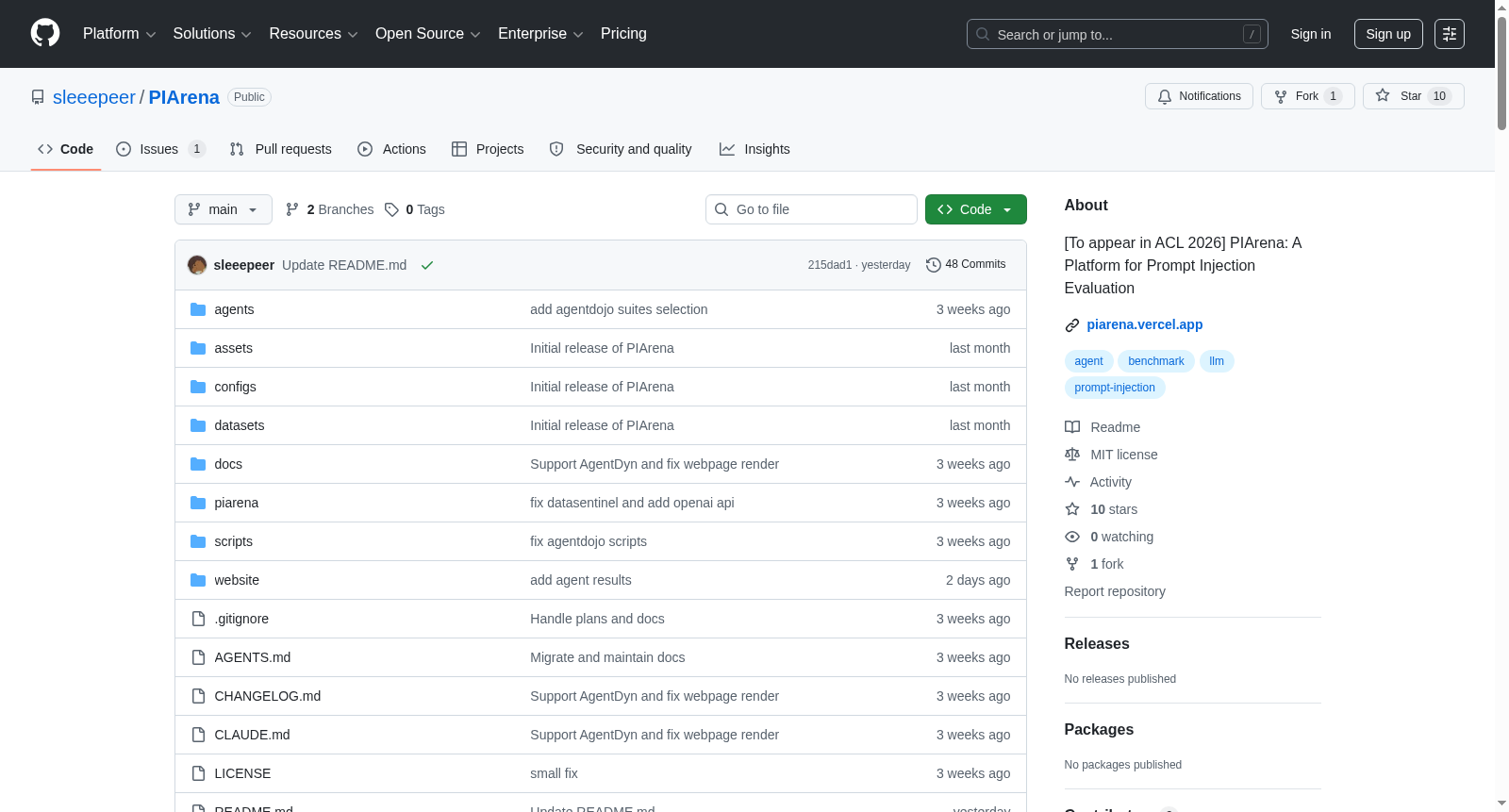Select the benchmark topic tag
The image size is (1509, 812).
(1156, 361)
